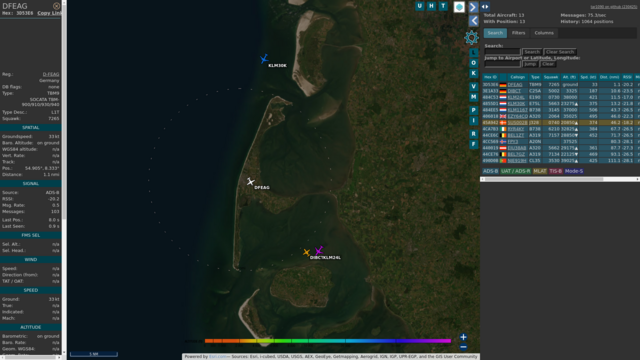Toggle the M map button
640x360 pixels.
tap(473, 97)
